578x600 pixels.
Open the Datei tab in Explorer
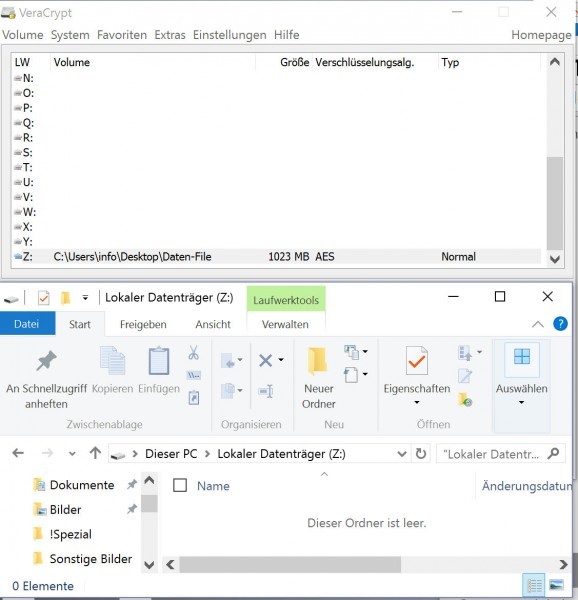pyautogui.click(x=27, y=324)
